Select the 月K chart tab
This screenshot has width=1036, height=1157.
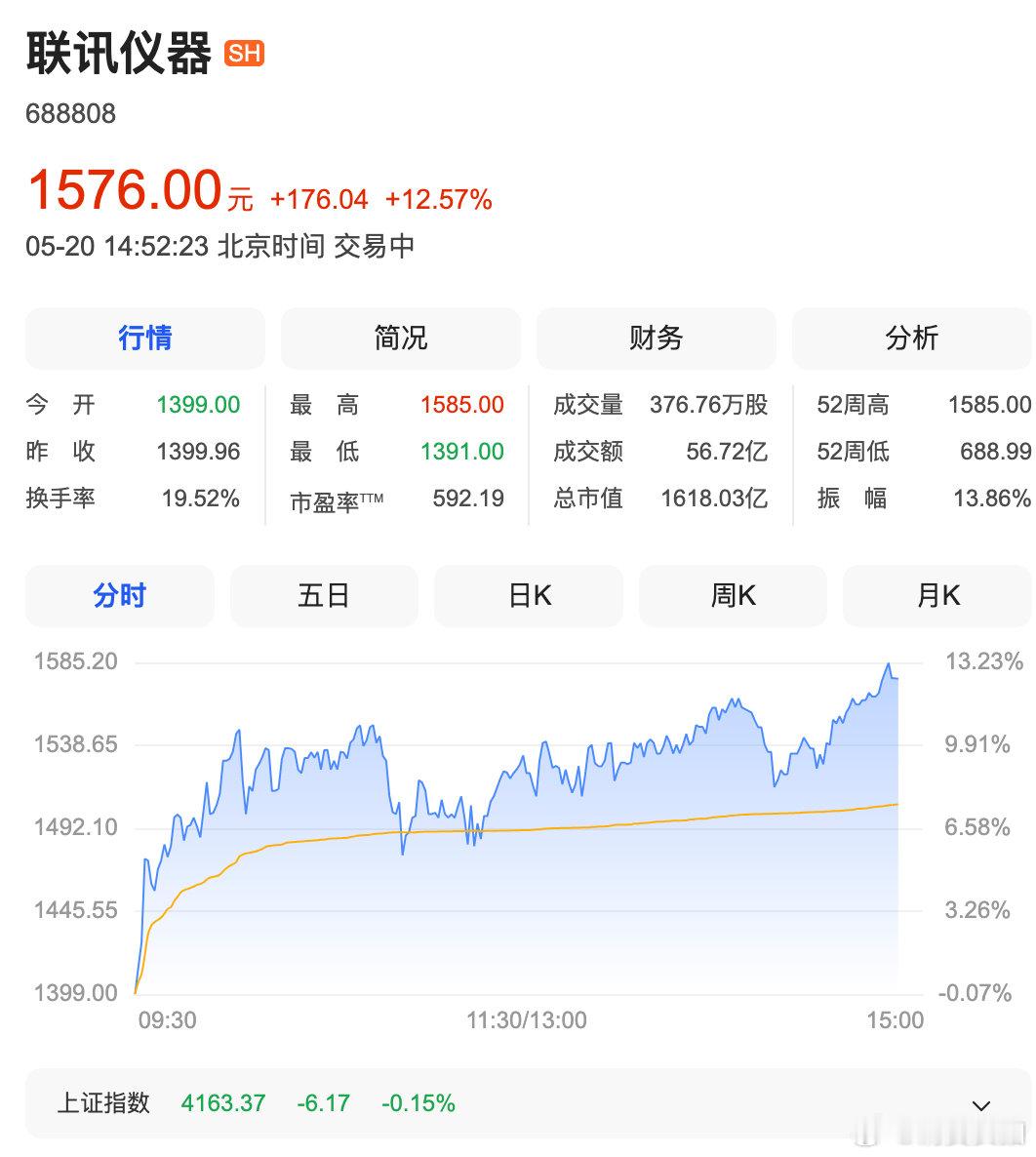[x=937, y=595]
